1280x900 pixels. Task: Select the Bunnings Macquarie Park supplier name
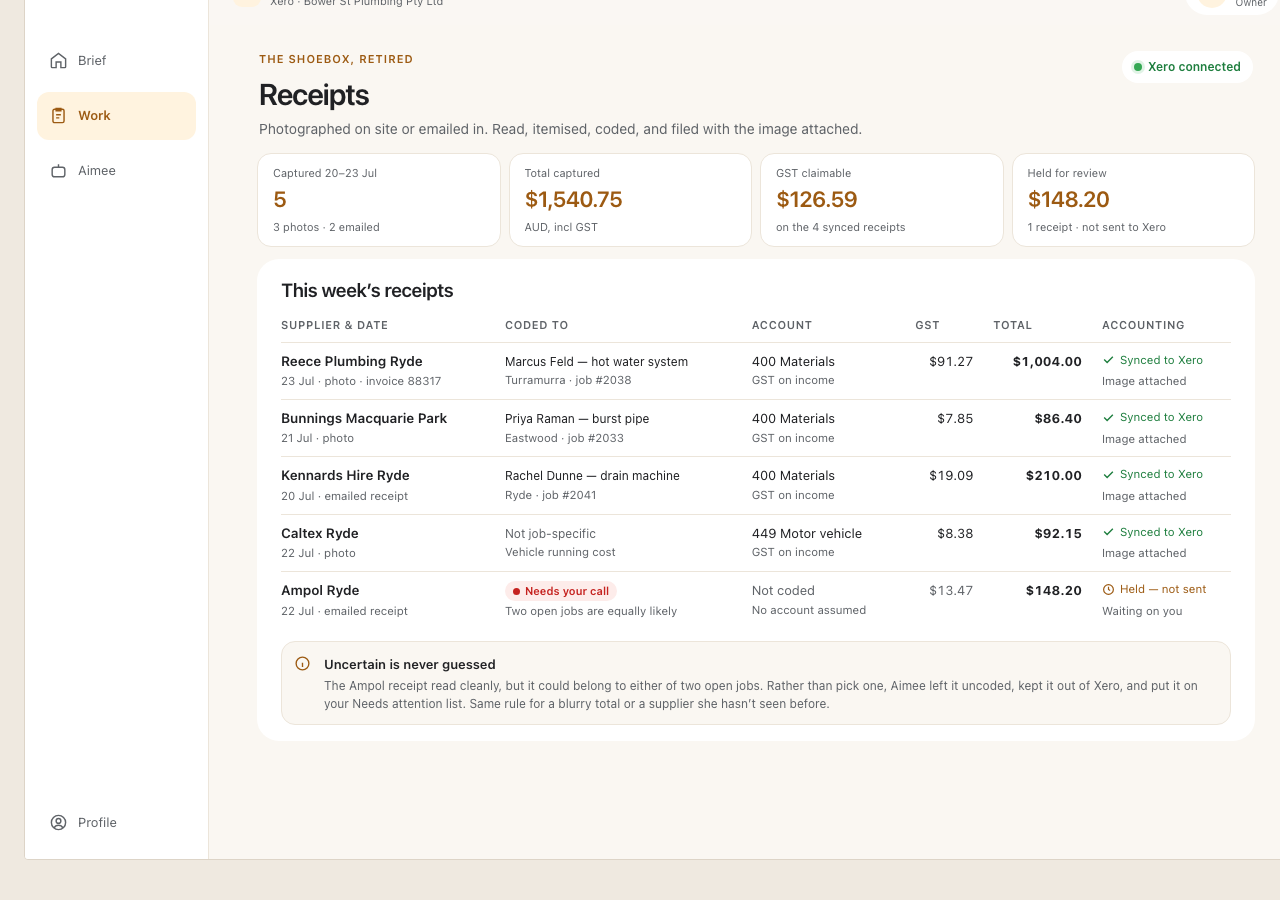pyautogui.click(x=364, y=418)
